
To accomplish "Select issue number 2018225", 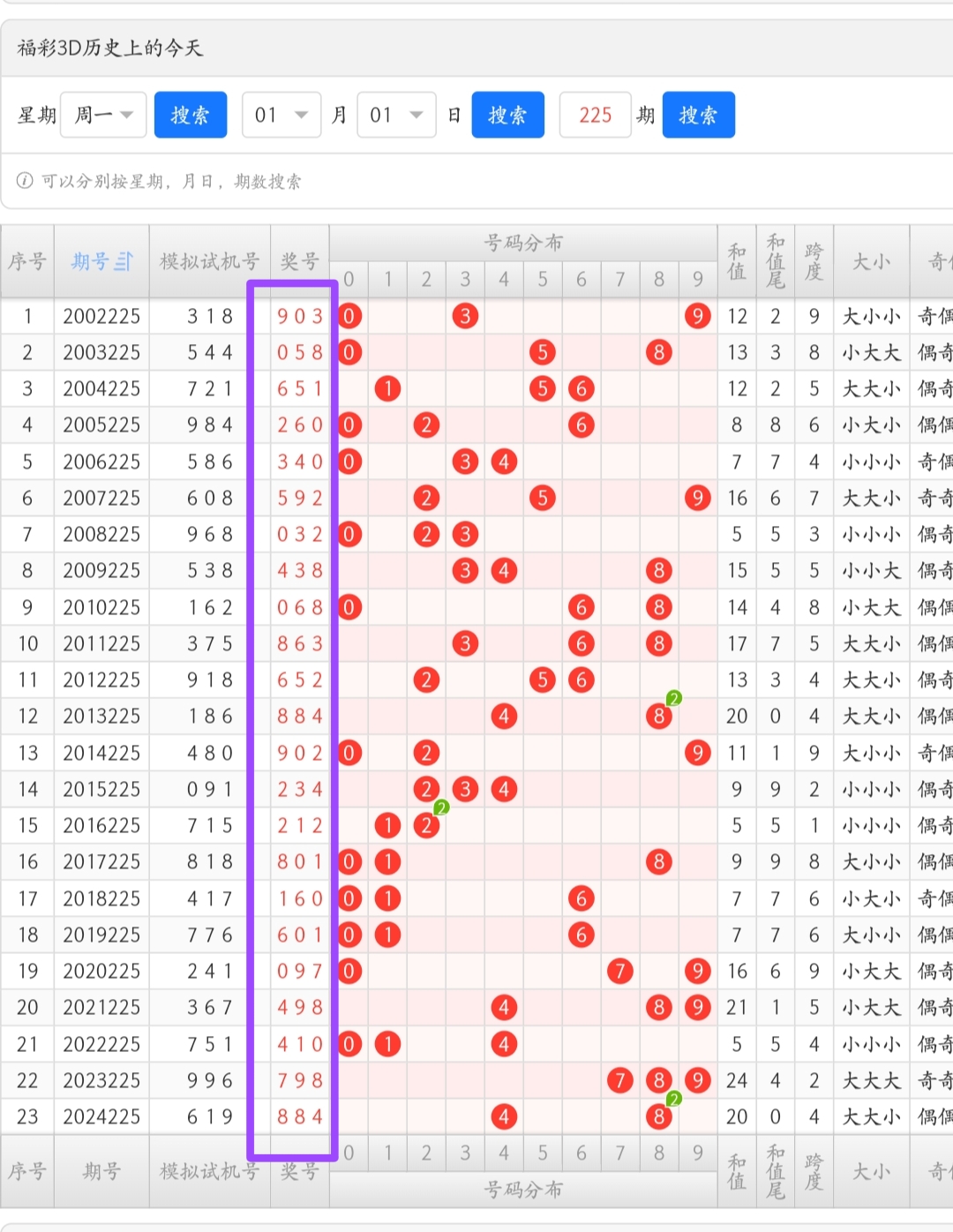I will 101,898.
